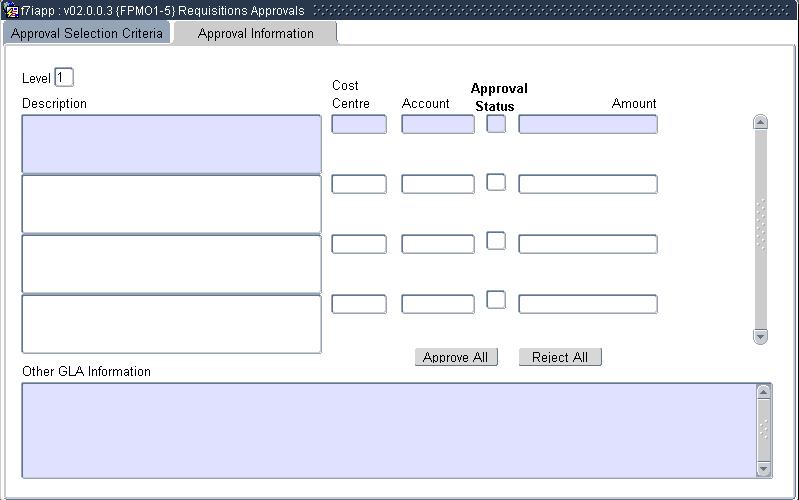
Task: Select the third row Description field
Action: pyautogui.click(x=172, y=264)
